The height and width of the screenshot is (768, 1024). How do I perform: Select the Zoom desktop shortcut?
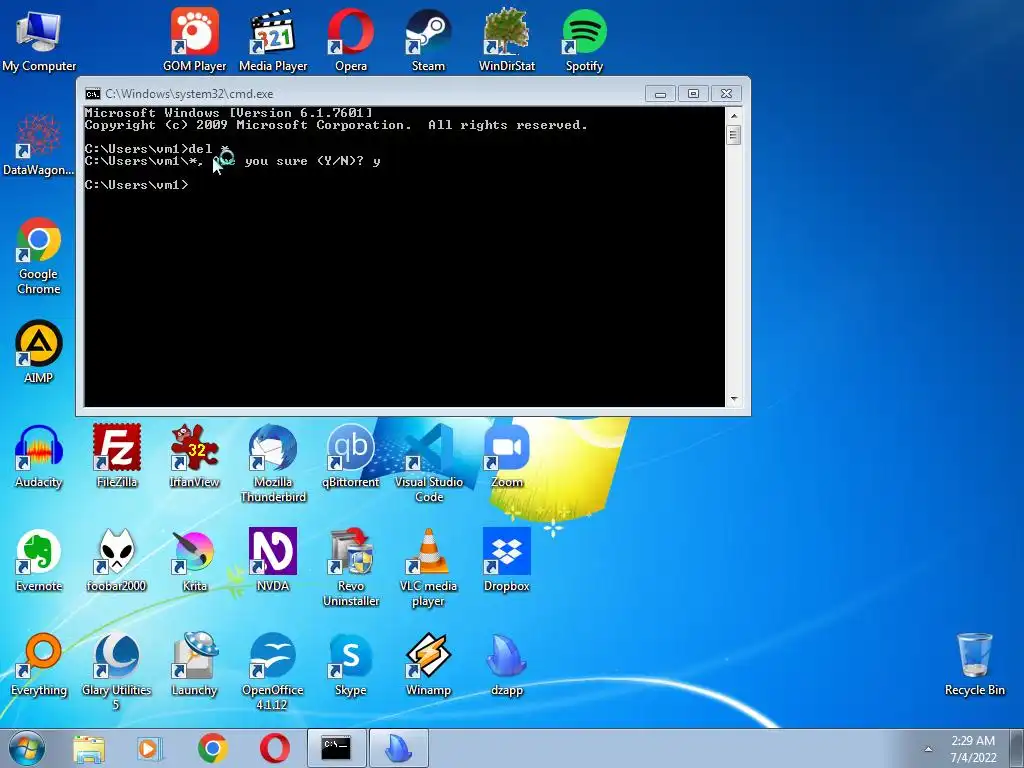click(x=507, y=457)
